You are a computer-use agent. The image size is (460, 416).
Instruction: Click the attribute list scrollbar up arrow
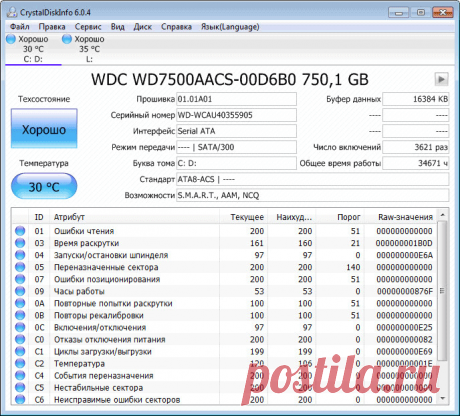tap(442, 215)
